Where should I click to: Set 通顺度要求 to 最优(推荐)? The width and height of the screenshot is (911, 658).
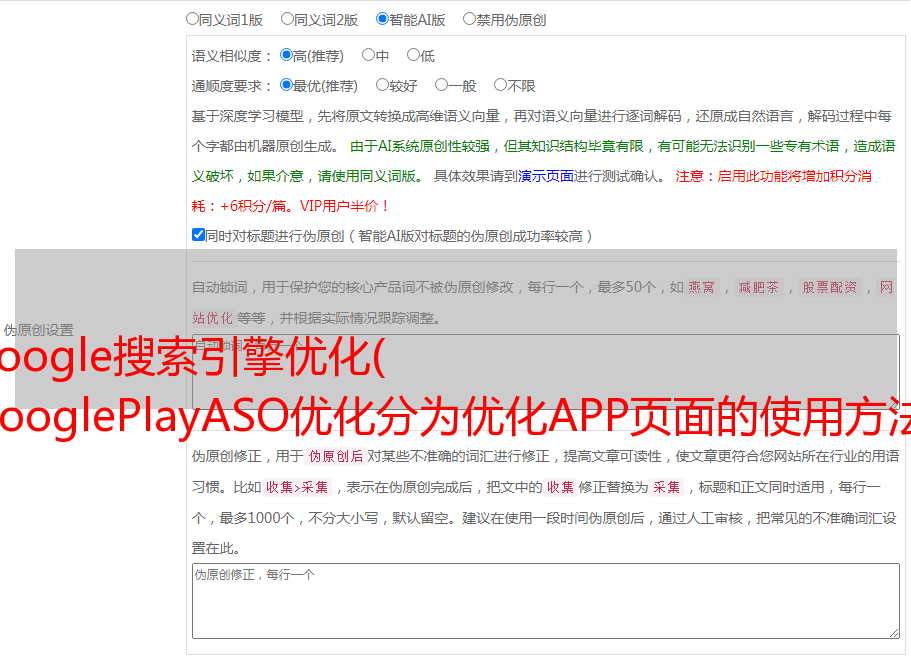[x=286, y=86]
